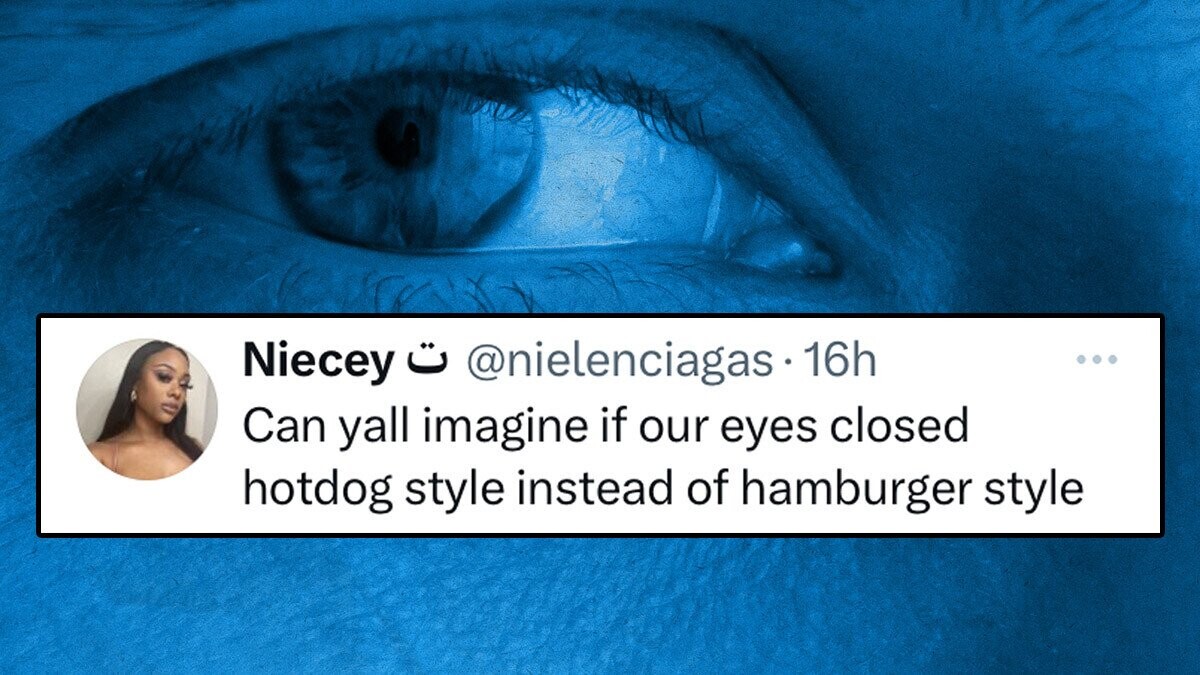The width and height of the screenshot is (1200, 675).
Task: Click the ت symbol beside Niecey
Action: pyautogui.click(x=426, y=362)
